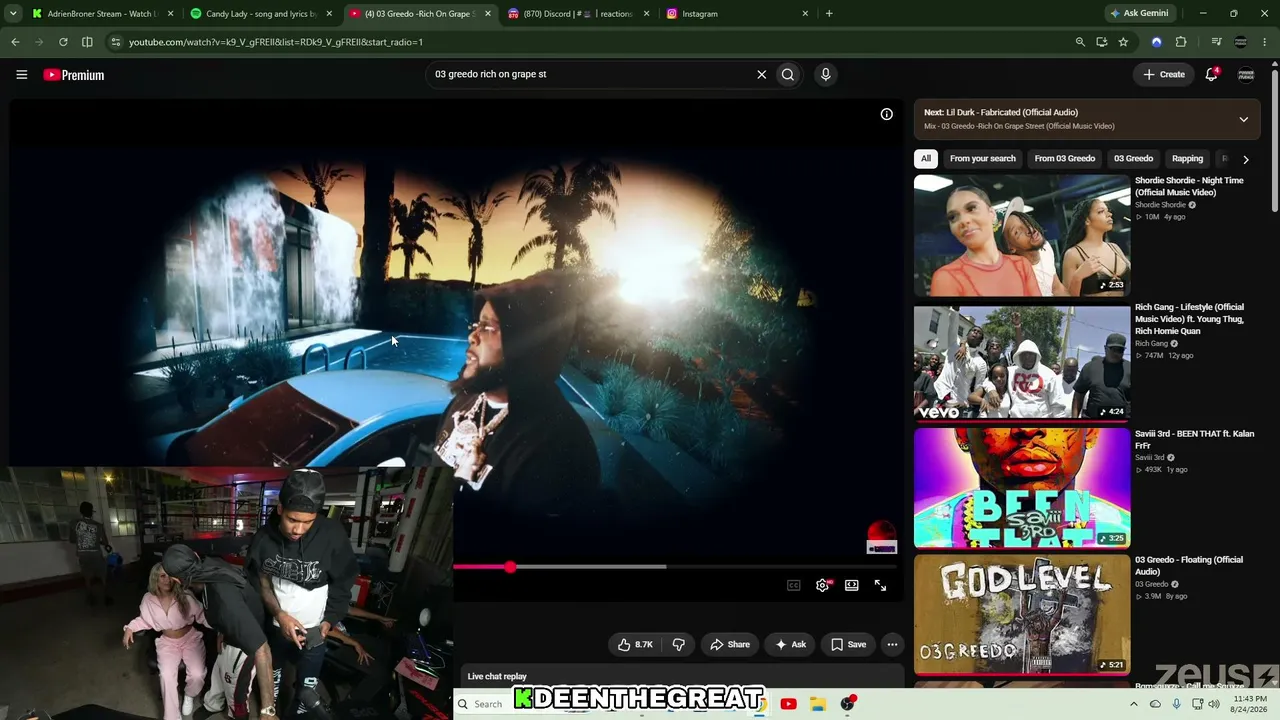Select the 'From your search' chip

click(x=982, y=158)
